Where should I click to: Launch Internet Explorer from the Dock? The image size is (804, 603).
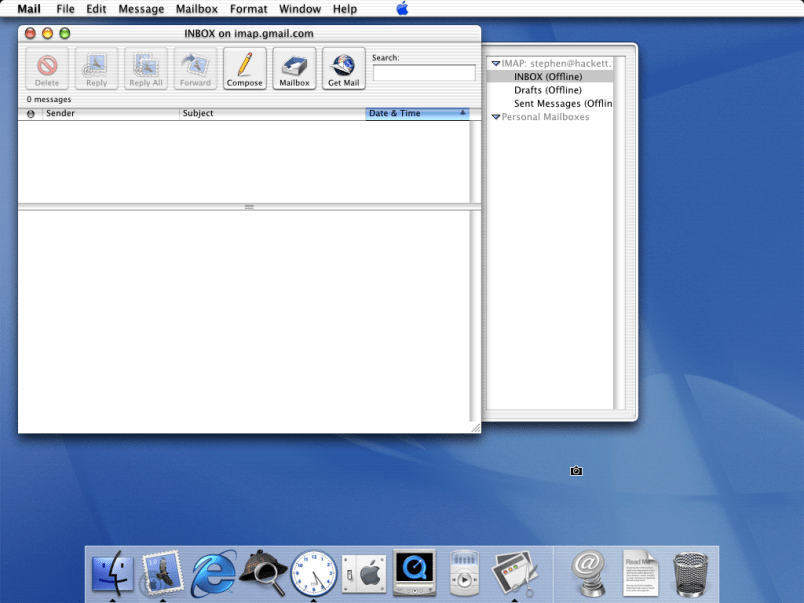[x=213, y=573]
